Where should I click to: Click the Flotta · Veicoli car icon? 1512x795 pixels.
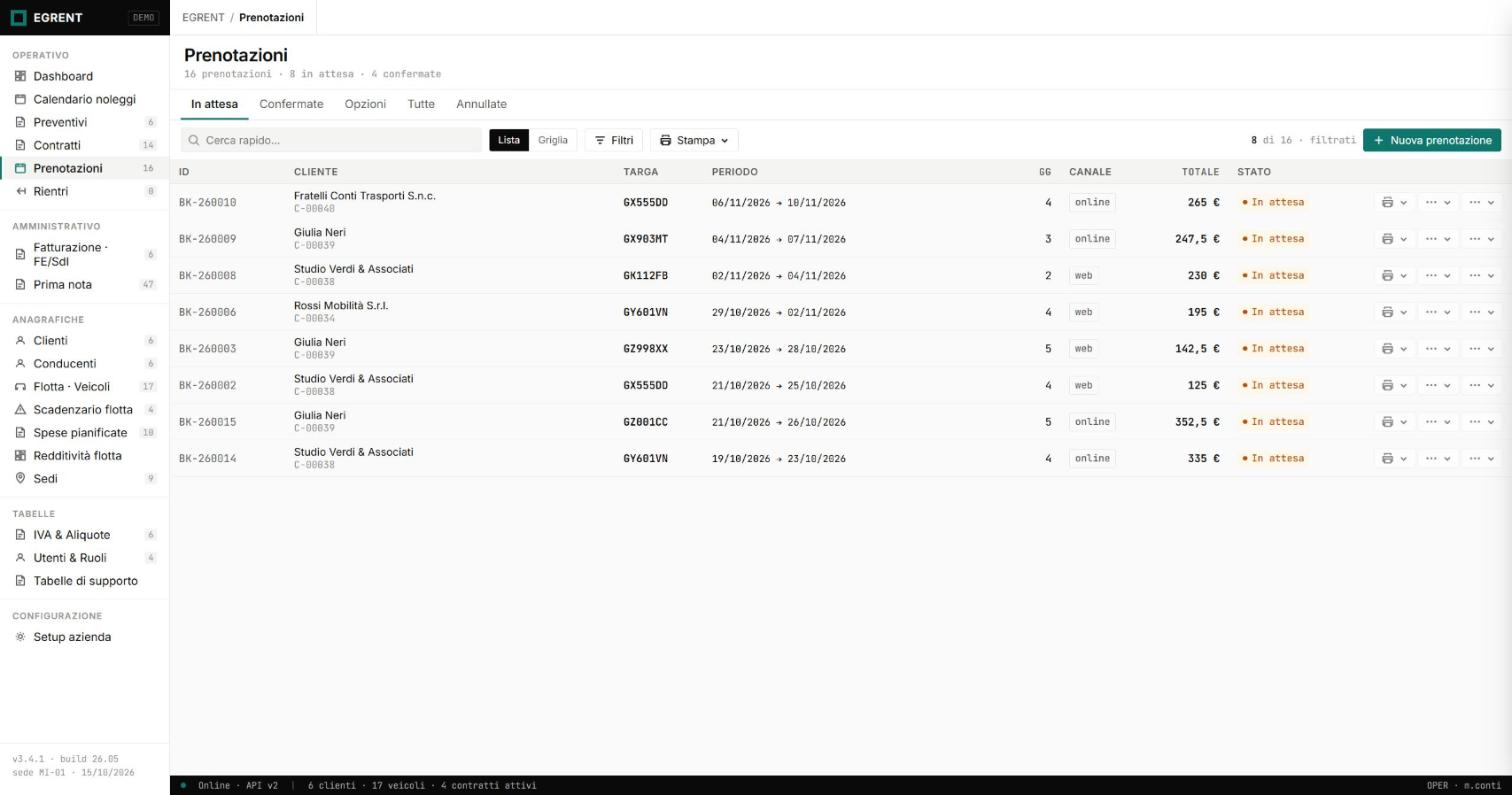pos(20,386)
